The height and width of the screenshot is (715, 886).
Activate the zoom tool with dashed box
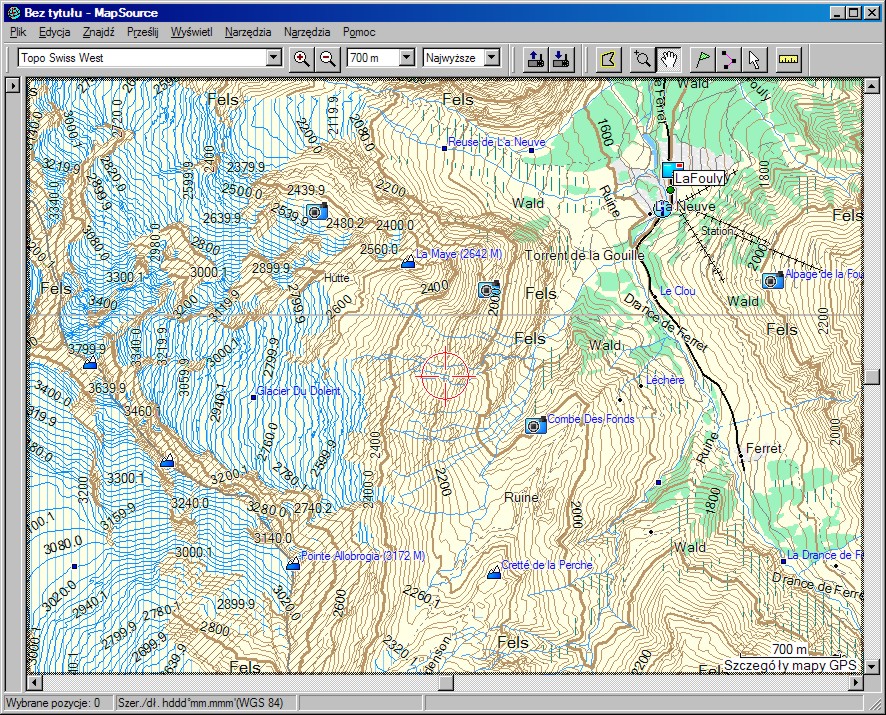coord(642,58)
